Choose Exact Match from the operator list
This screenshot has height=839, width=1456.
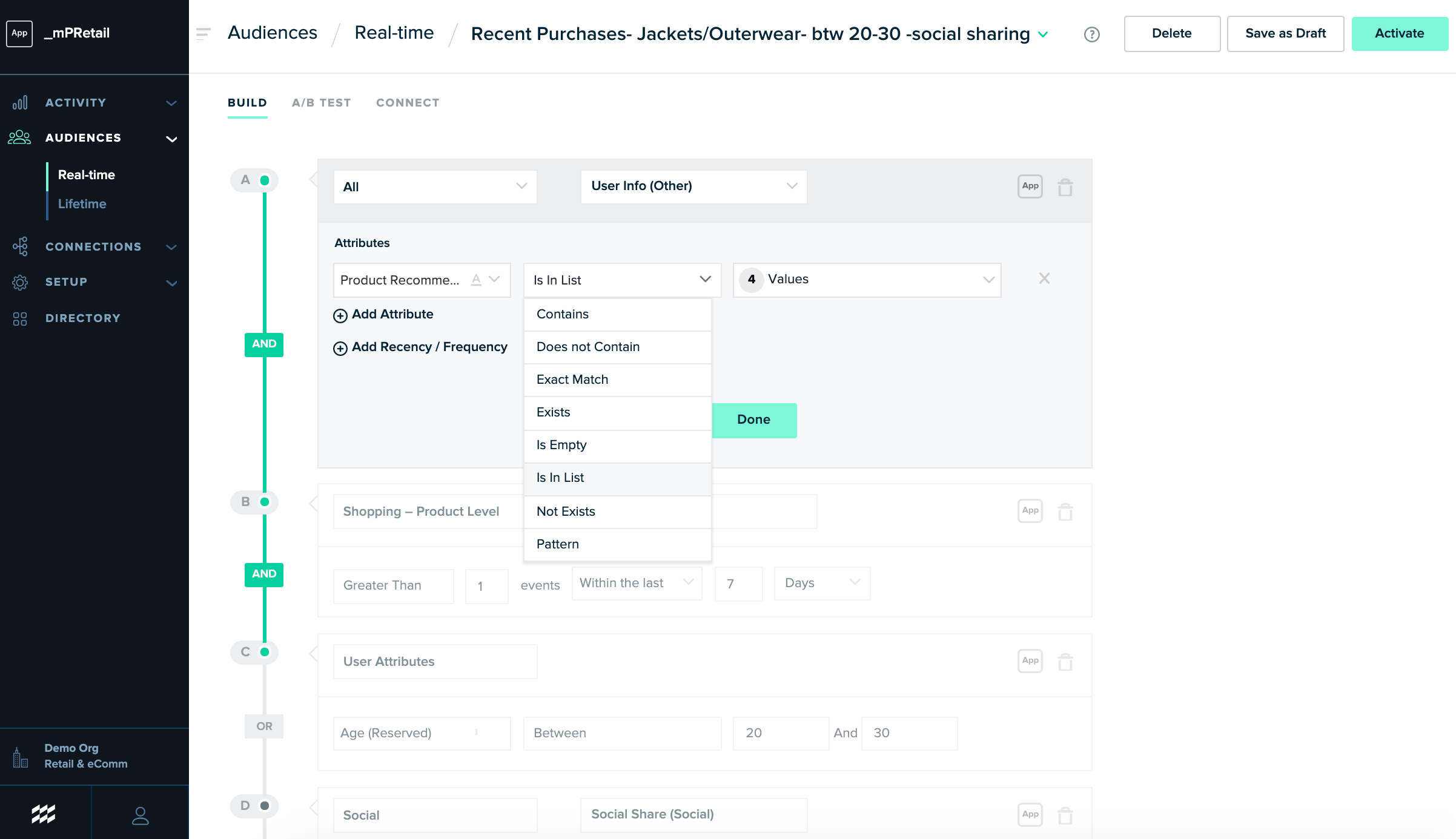572,380
